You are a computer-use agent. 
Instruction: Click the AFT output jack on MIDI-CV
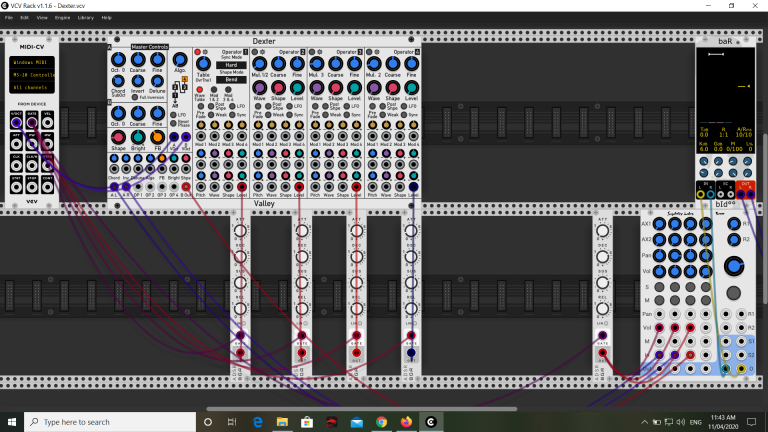16,144
